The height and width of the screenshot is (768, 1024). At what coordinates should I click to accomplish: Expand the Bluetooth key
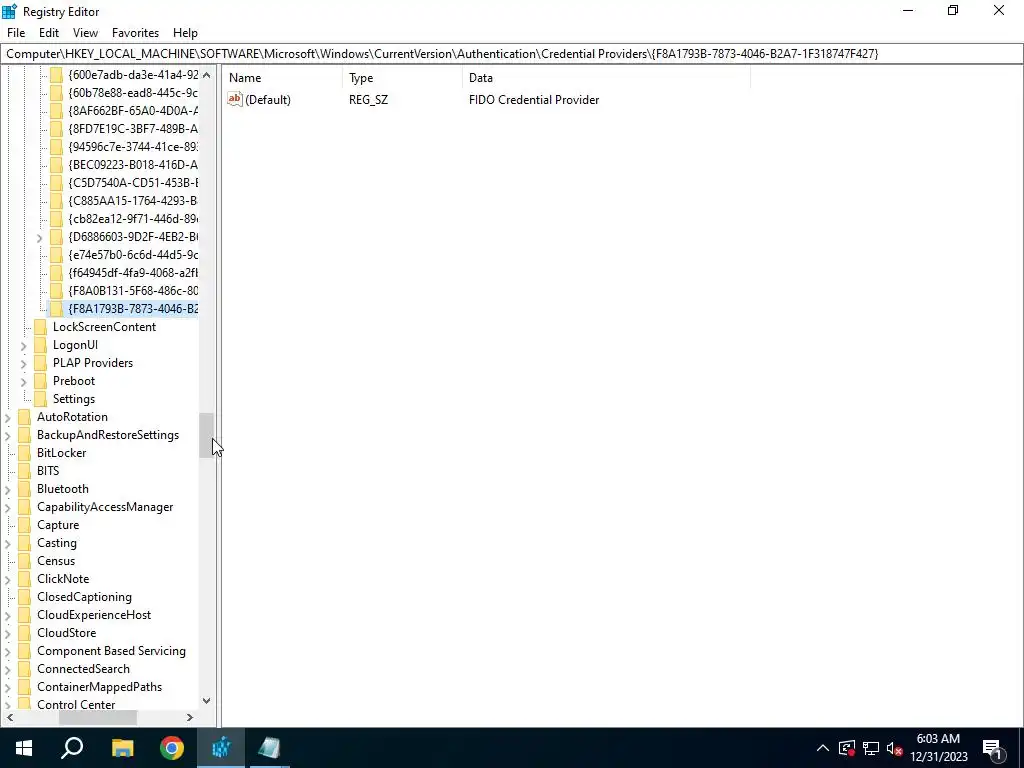click(x=8, y=490)
